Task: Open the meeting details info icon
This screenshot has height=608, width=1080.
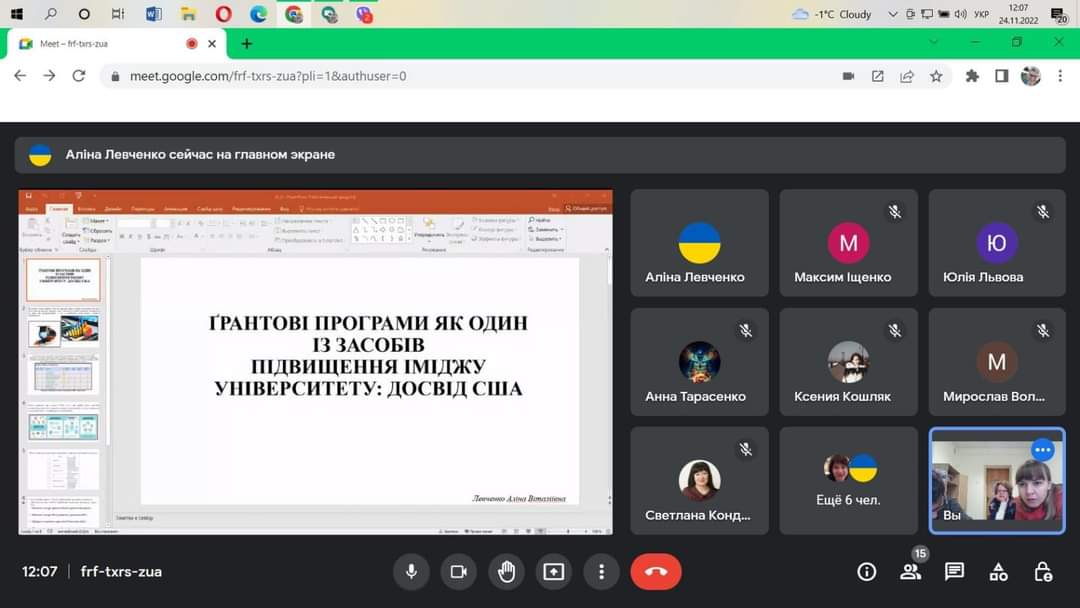Action: (x=867, y=572)
